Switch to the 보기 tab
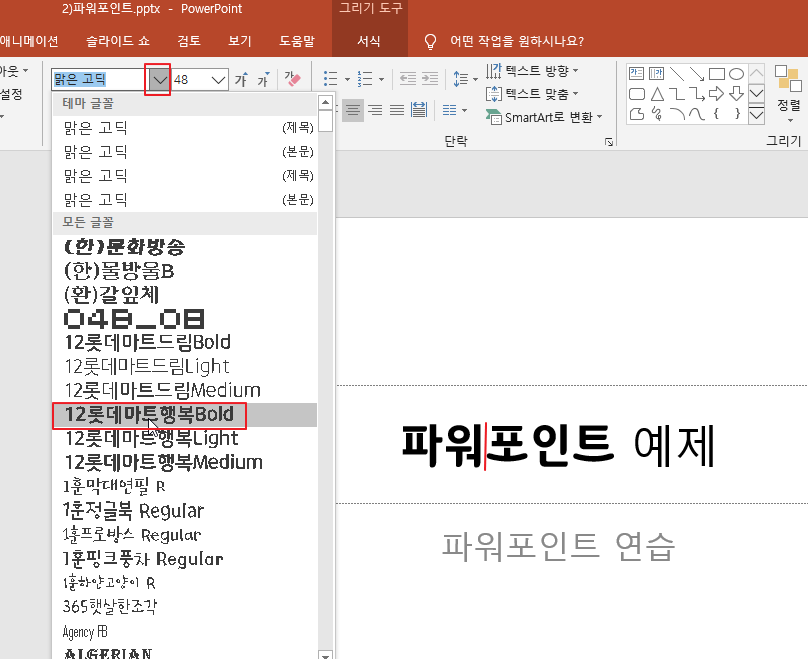 (240, 41)
